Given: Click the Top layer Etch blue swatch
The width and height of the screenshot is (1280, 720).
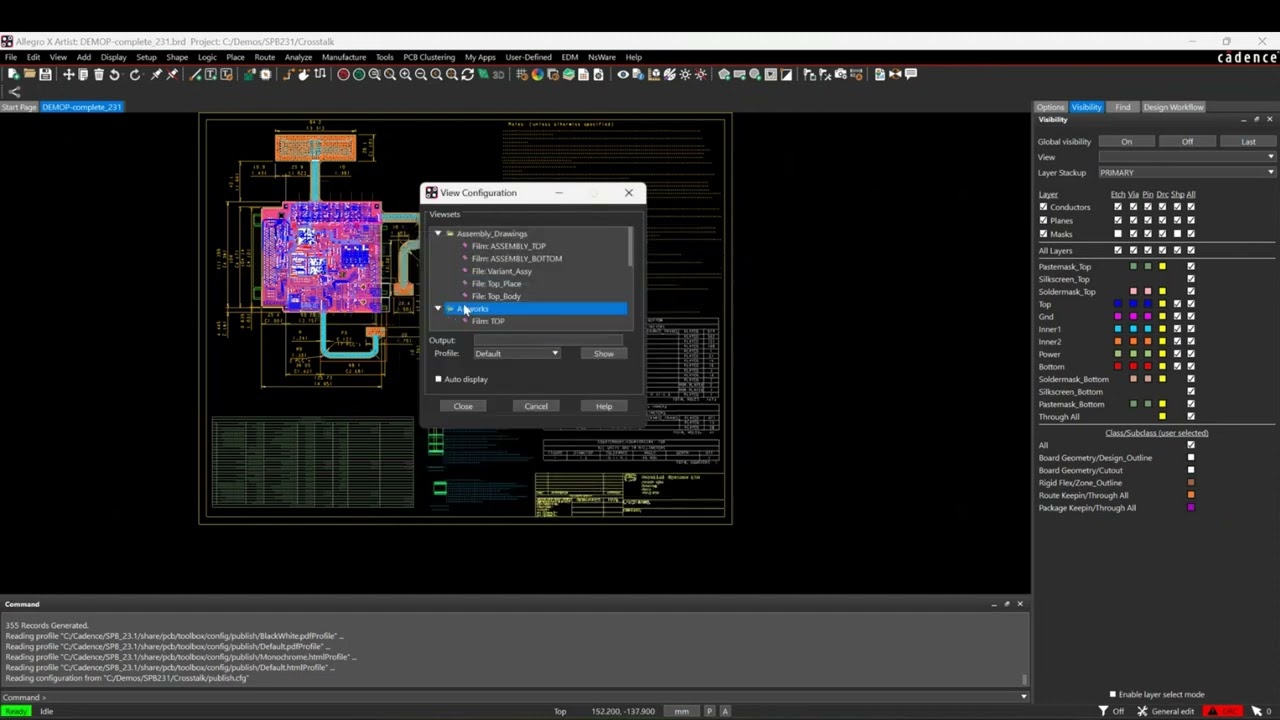Looking at the screenshot, I should tap(1118, 304).
